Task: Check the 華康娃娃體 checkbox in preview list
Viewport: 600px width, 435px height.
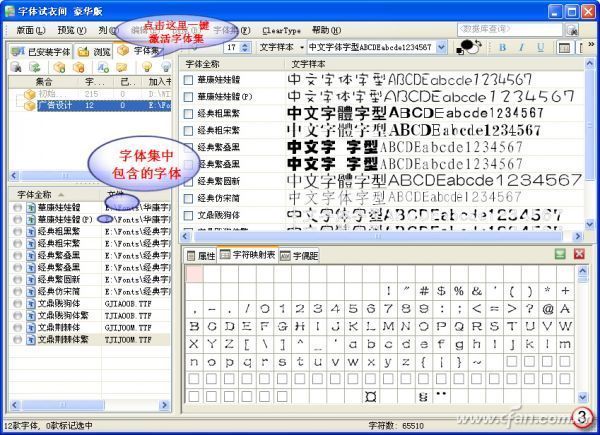Action: pos(188,80)
